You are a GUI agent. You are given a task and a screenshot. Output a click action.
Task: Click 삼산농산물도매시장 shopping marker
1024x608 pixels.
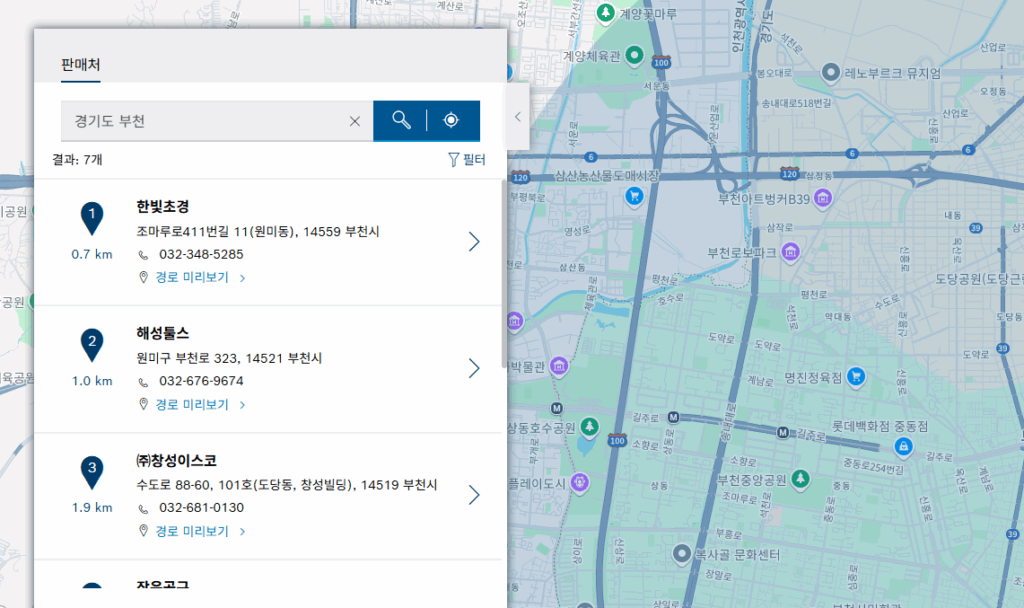click(633, 195)
